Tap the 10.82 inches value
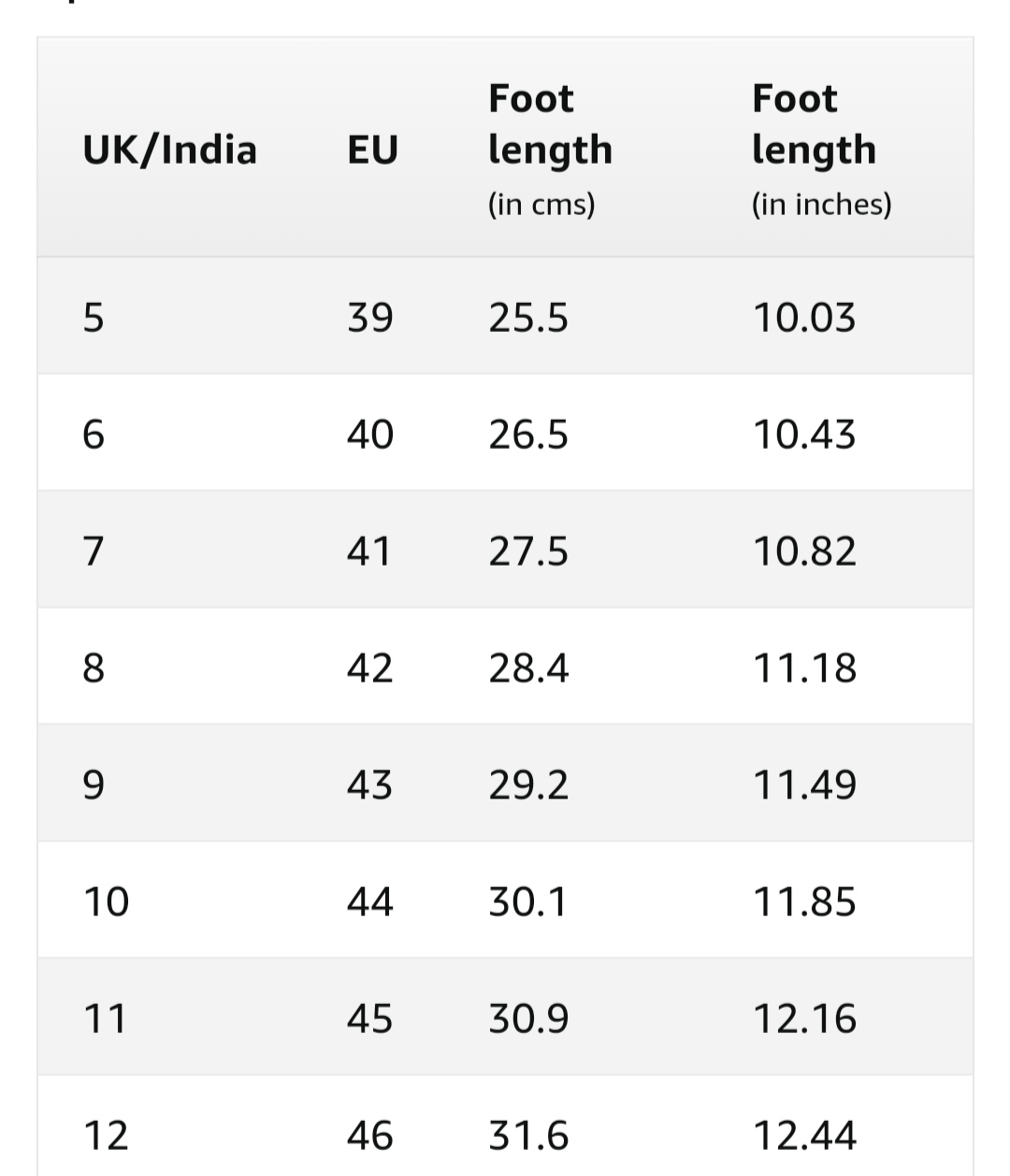 (804, 552)
